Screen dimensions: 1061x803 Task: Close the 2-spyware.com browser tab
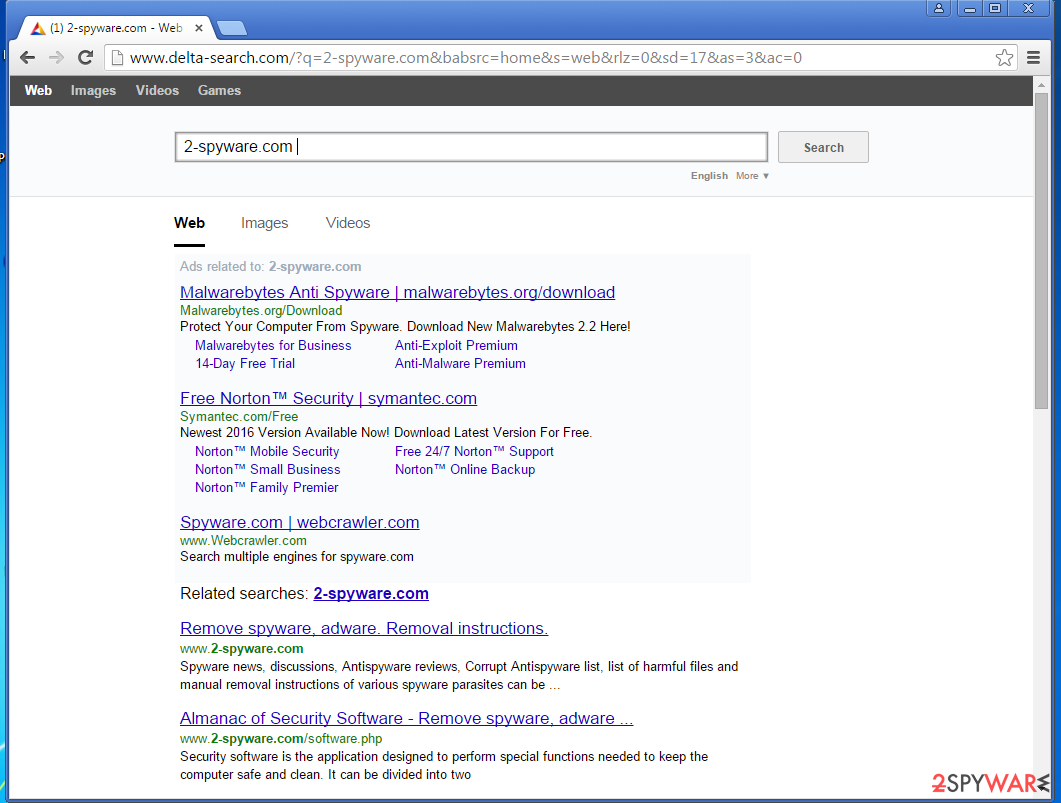[x=198, y=28]
